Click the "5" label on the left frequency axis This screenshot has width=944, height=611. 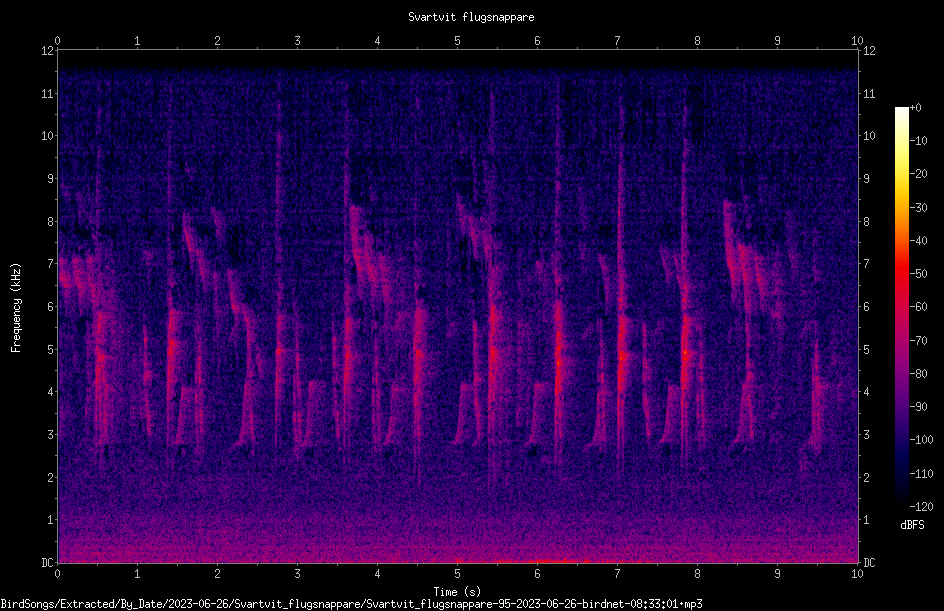(x=51, y=349)
